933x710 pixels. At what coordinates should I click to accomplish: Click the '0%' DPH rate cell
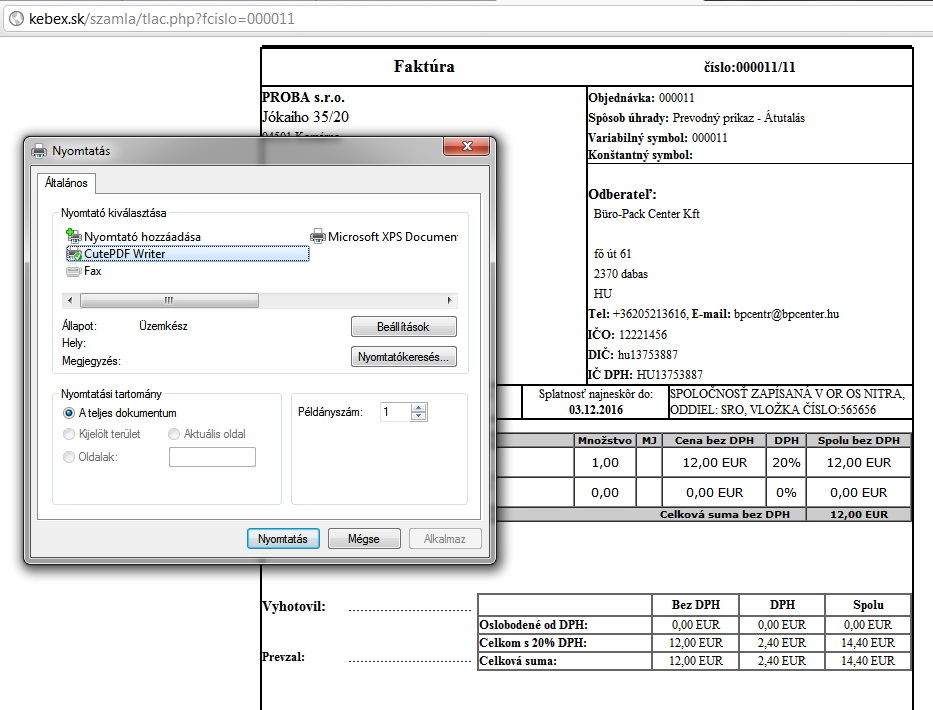786,493
